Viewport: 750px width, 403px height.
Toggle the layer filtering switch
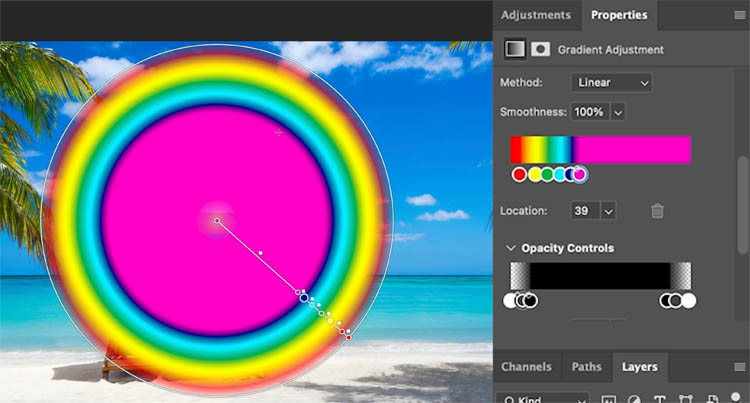[736, 397]
